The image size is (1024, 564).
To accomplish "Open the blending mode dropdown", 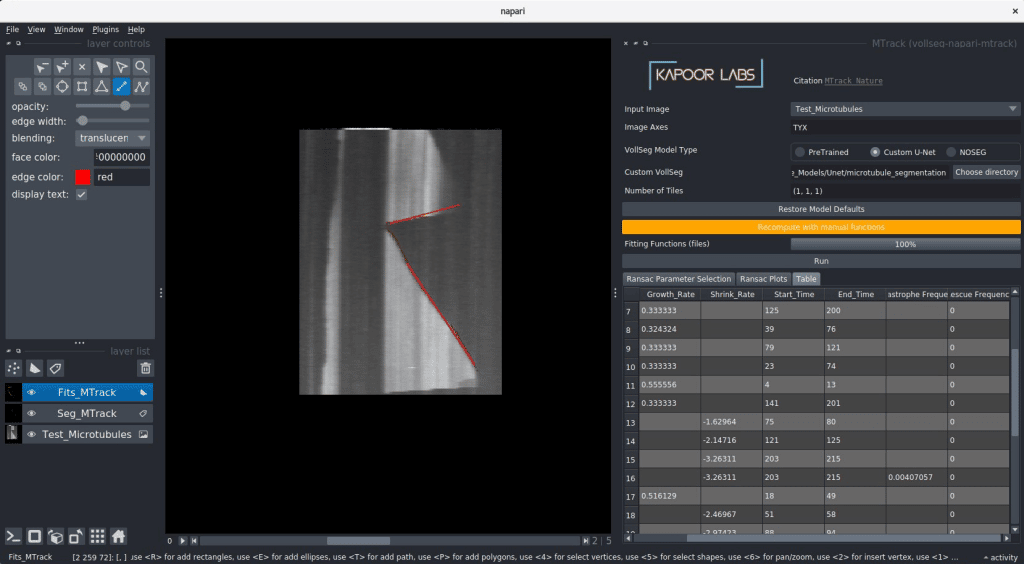I will [112, 138].
